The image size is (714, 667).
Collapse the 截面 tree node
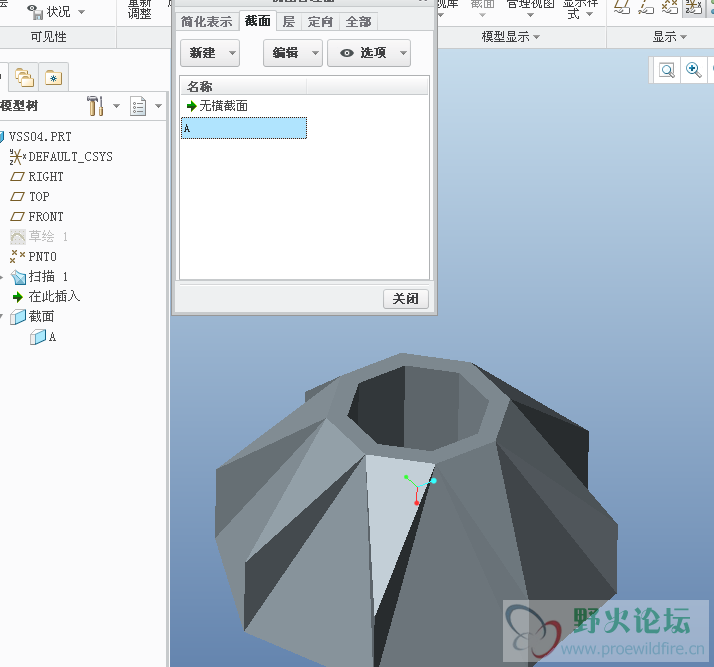2,316
